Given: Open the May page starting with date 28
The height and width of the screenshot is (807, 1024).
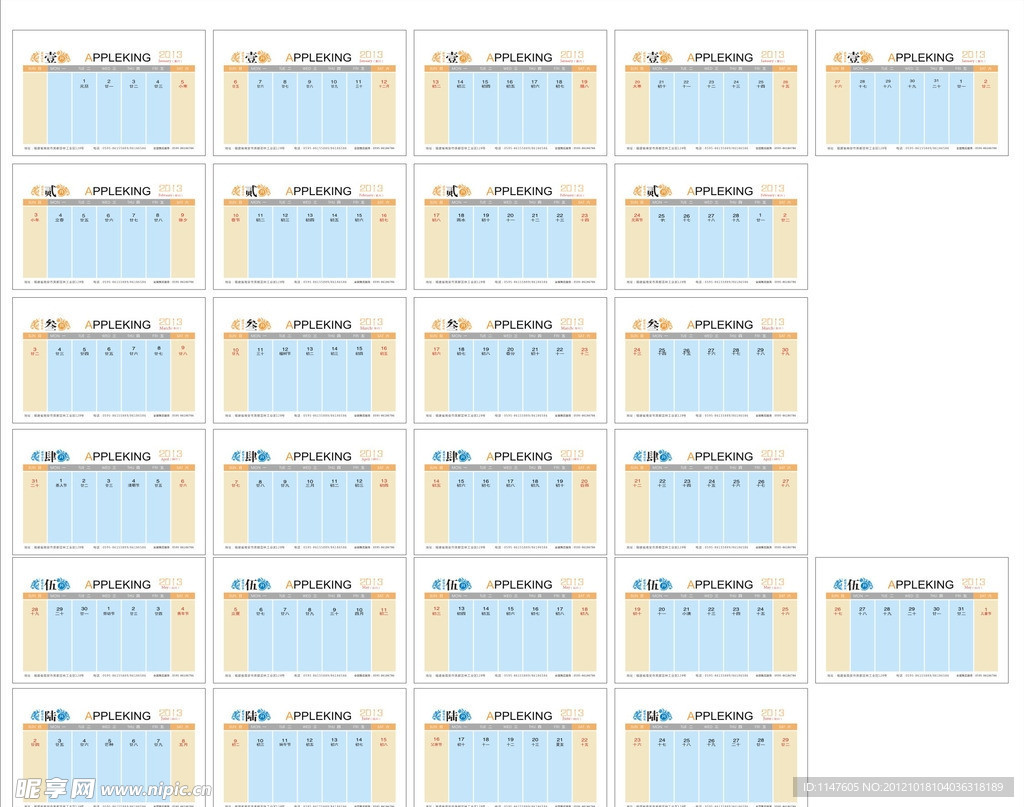Looking at the screenshot, I should pyautogui.click(x=109, y=620).
